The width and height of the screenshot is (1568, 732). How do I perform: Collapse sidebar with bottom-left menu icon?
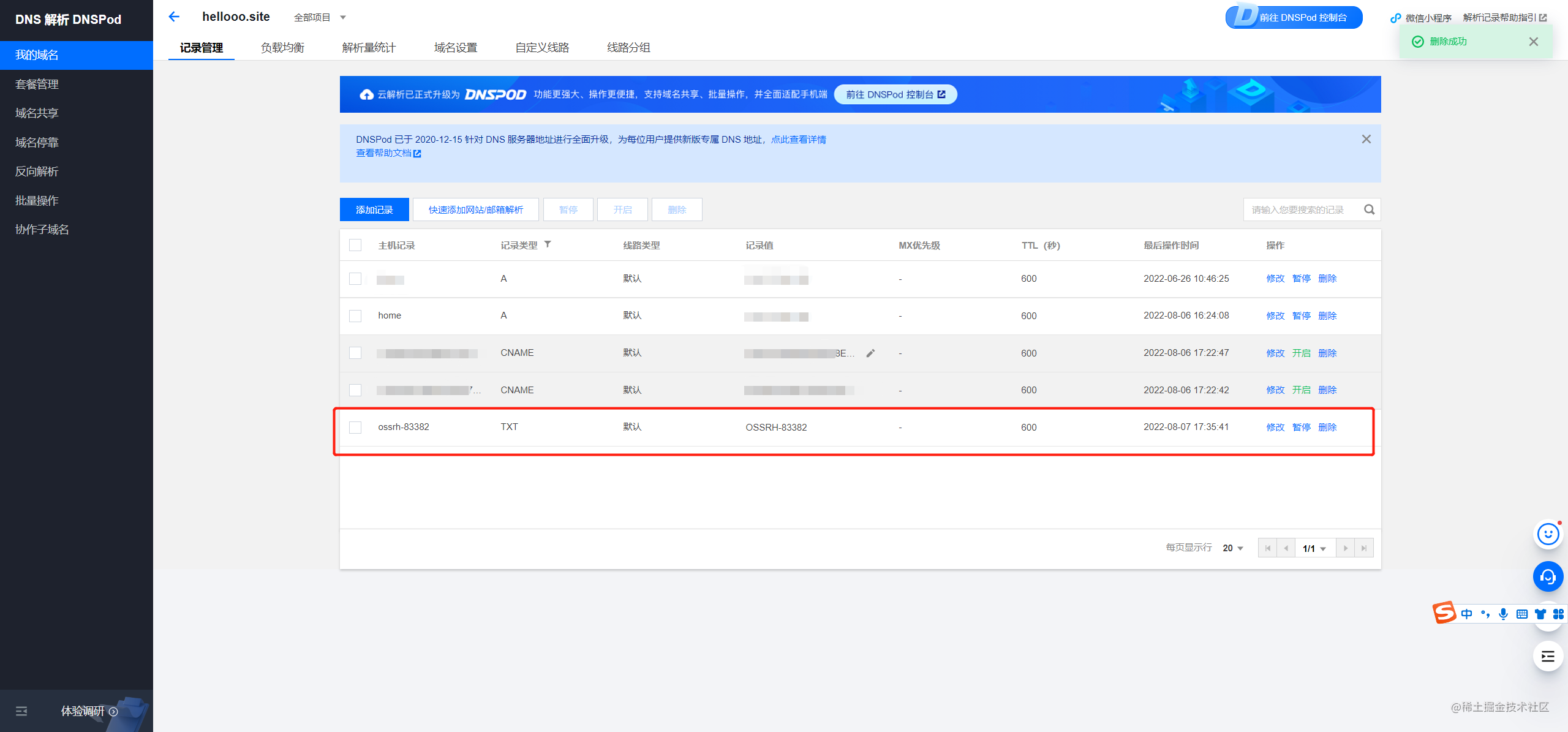pyautogui.click(x=21, y=711)
